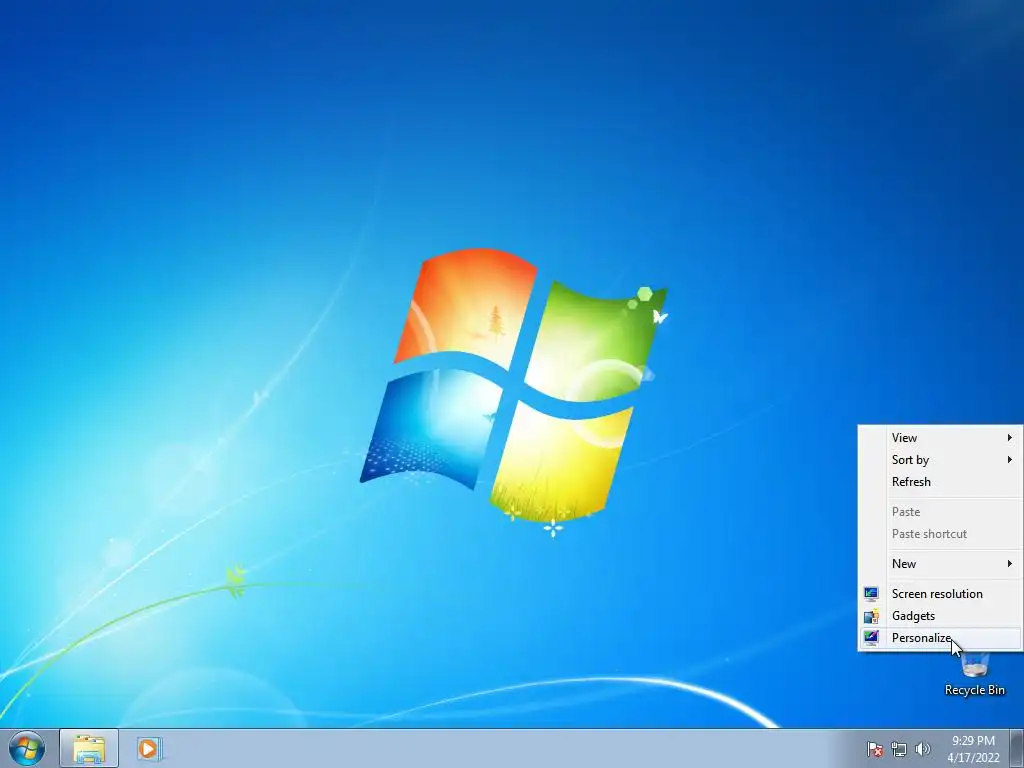This screenshot has height=768, width=1024.
Task: Click the Action Center flag icon
Action: point(874,749)
